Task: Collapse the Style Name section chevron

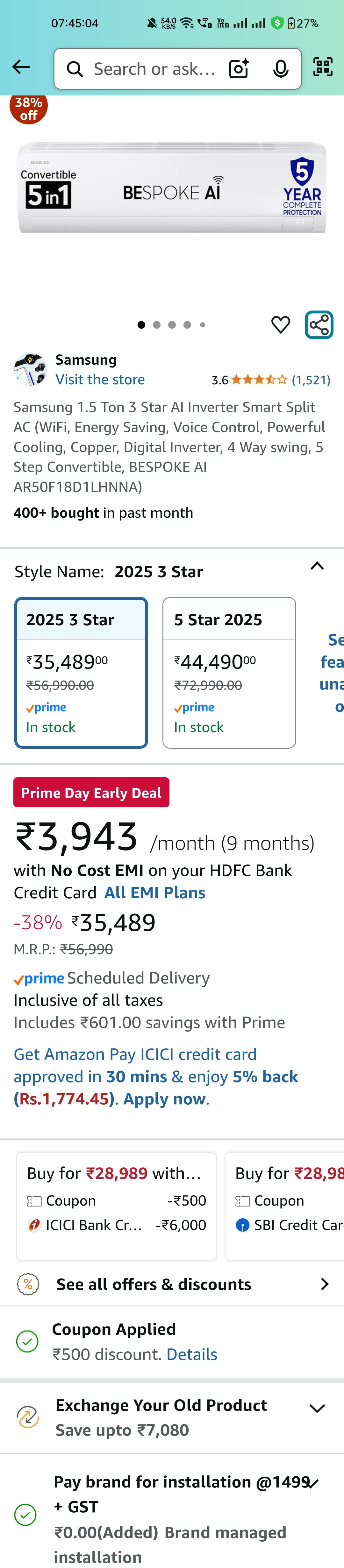Action: 317,566
